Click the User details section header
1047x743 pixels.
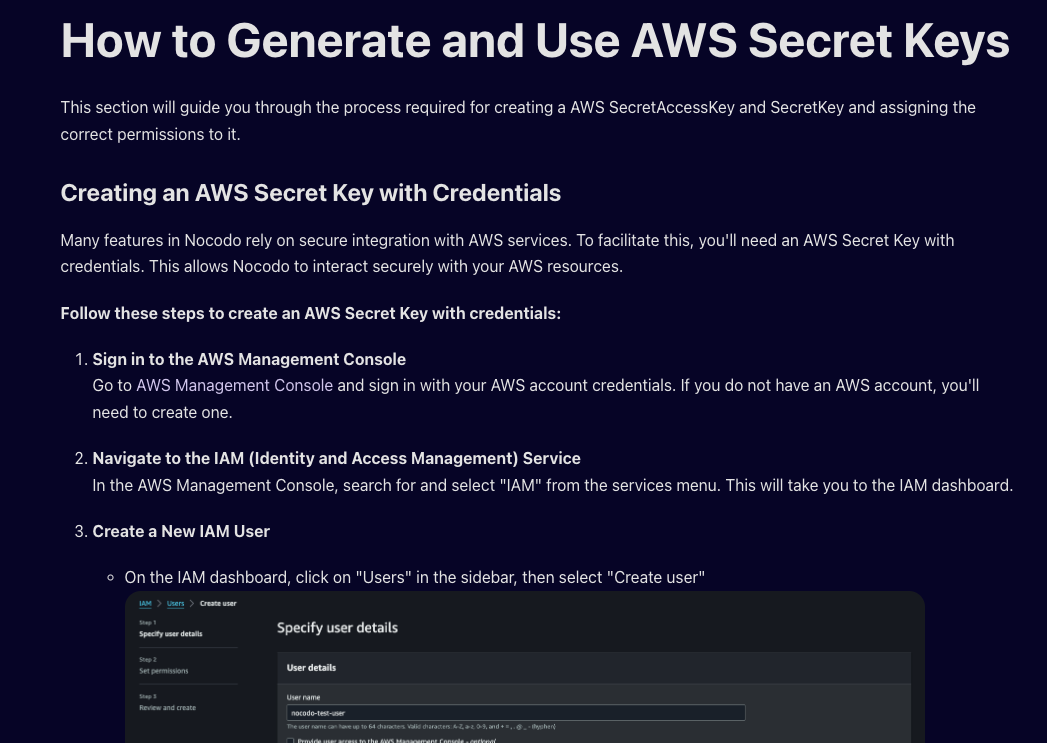(312, 667)
